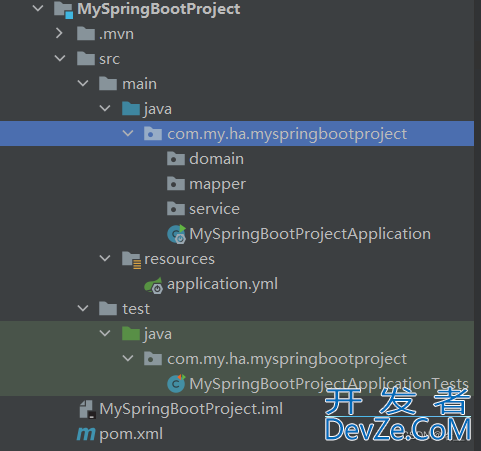Click the MySpringBootProjectApplication Spring class icon
Image resolution: width=481 pixels, height=451 pixels.
(x=177, y=234)
